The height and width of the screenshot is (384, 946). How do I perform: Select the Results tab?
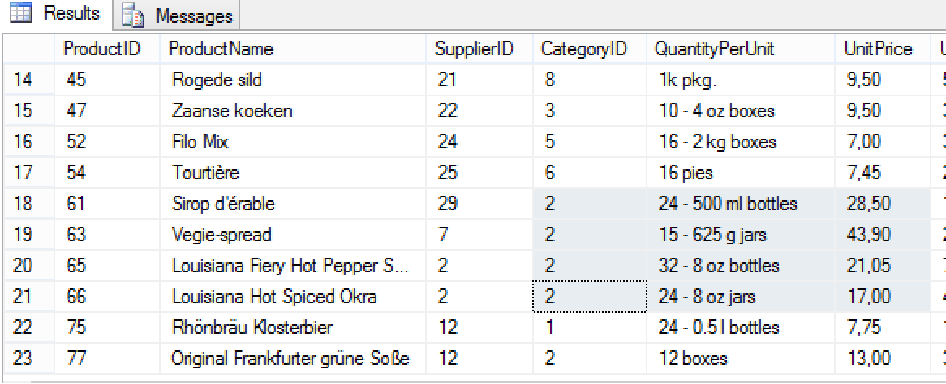pos(56,14)
